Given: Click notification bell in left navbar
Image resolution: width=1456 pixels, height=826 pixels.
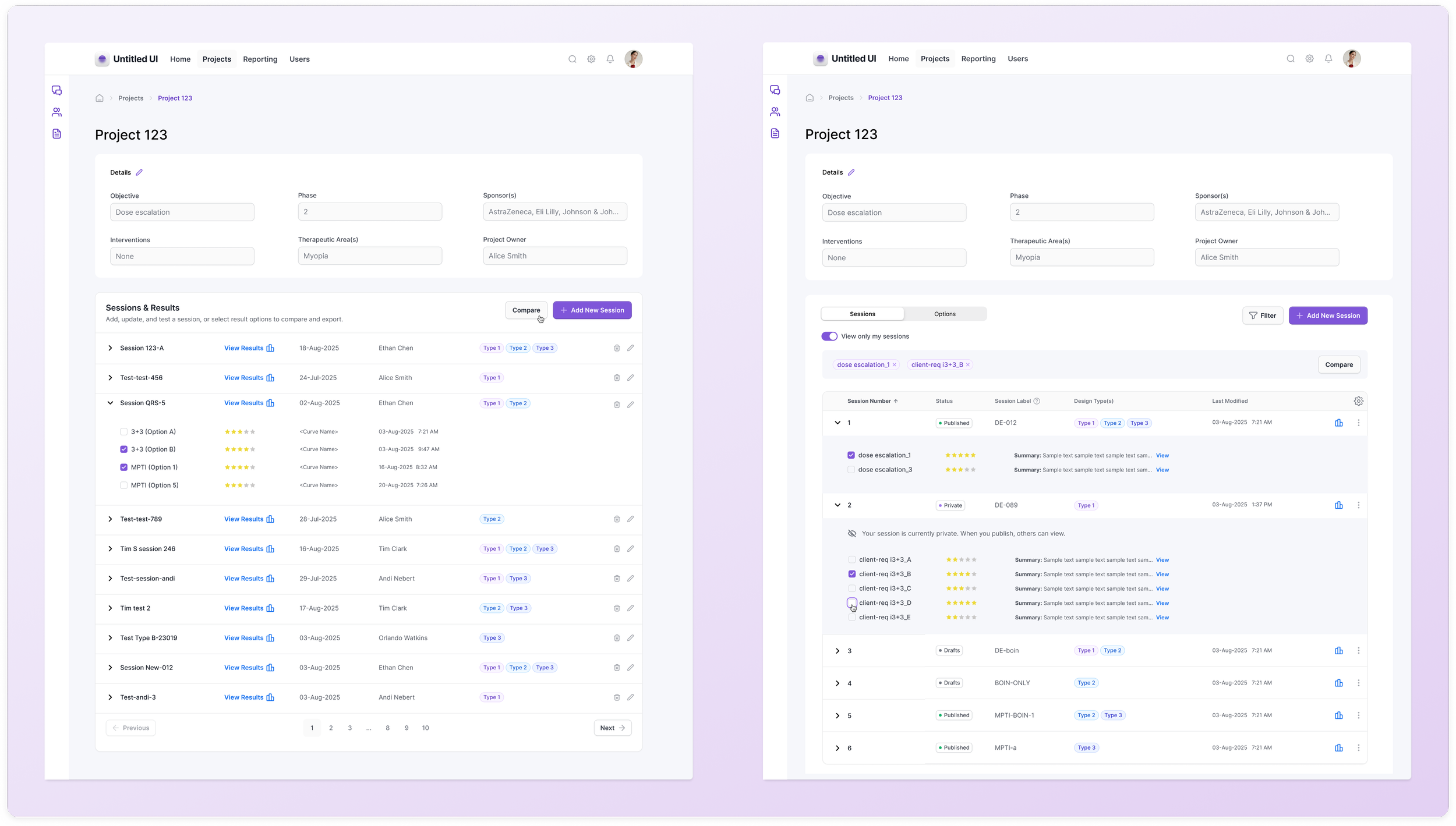Looking at the screenshot, I should 610,59.
